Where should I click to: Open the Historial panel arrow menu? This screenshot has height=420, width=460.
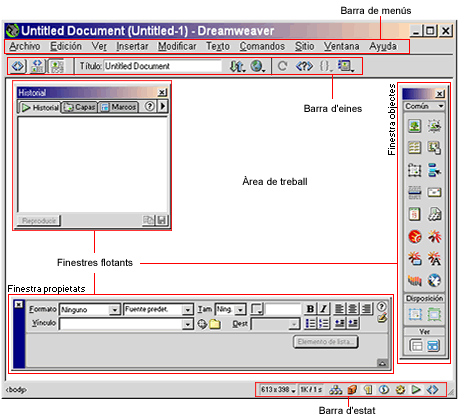point(163,106)
